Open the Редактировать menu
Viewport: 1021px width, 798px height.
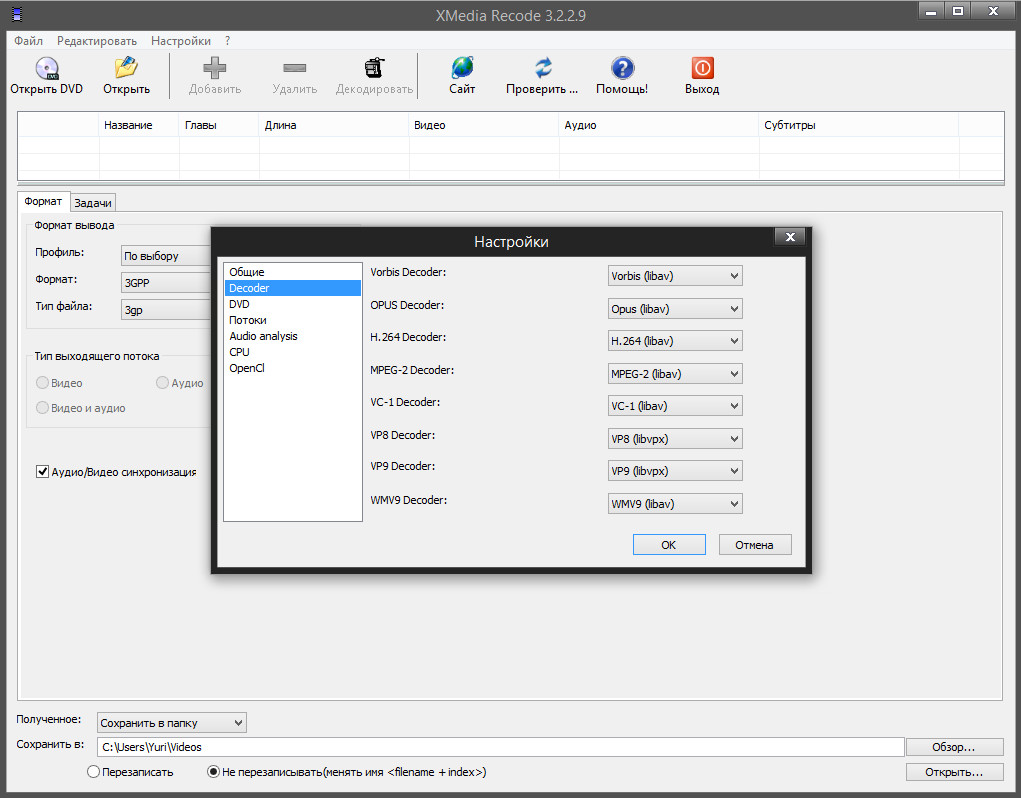point(97,41)
